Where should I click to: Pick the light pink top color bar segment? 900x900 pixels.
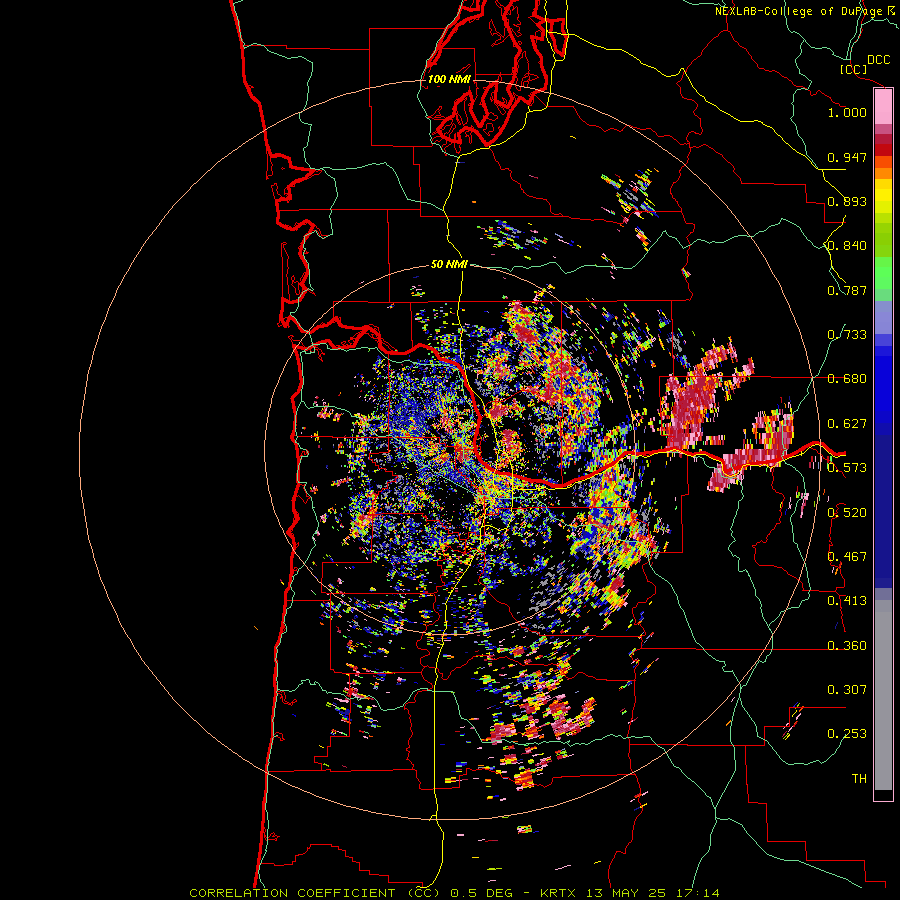[883, 107]
